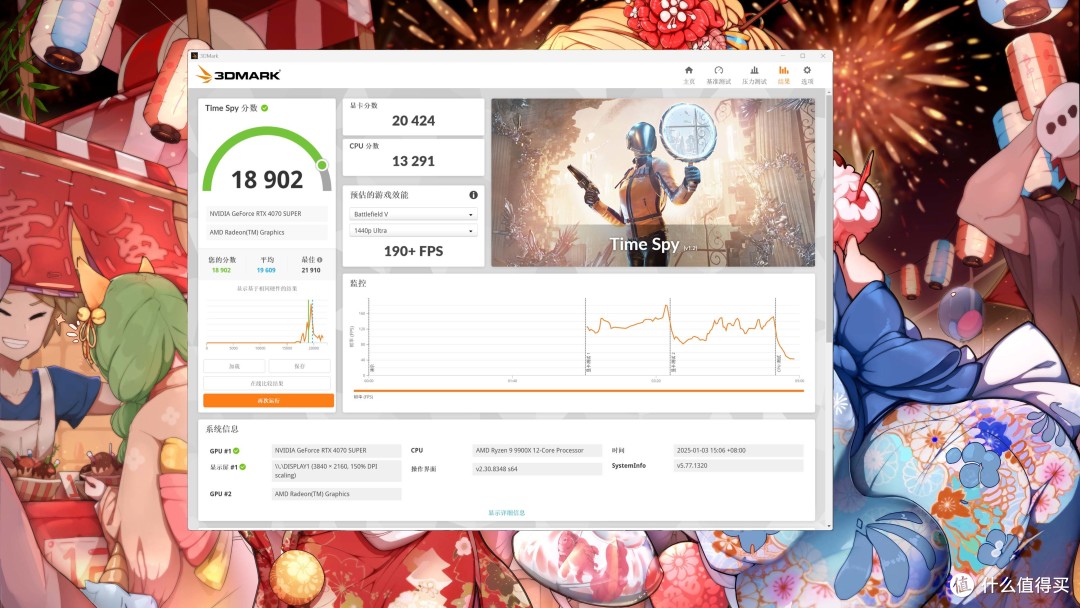The width and height of the screenshot is (1080, 608).
Task: Click the info icon next to 最佳
Action: click(320, 260)
